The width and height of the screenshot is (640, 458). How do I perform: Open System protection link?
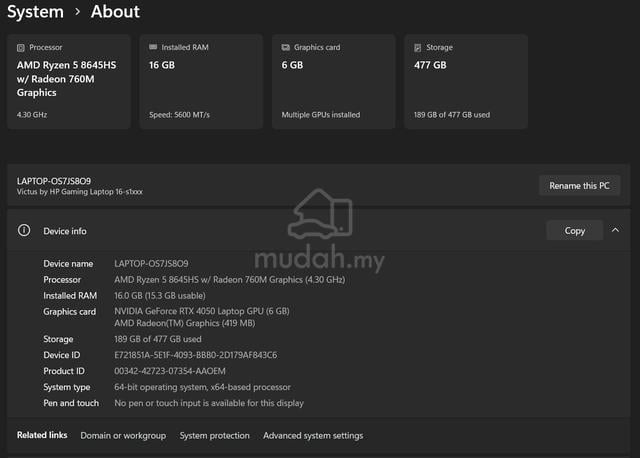point(215,436)
